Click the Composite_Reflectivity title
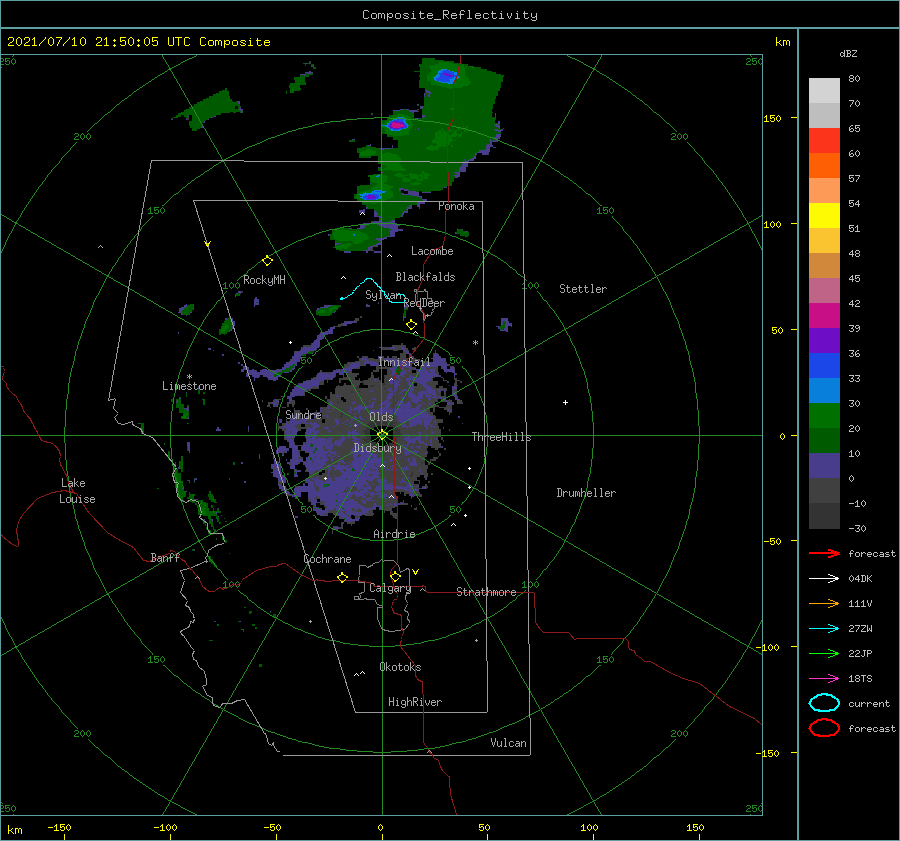Viewport: 900px width, 841px height. [x=449, y=15]
